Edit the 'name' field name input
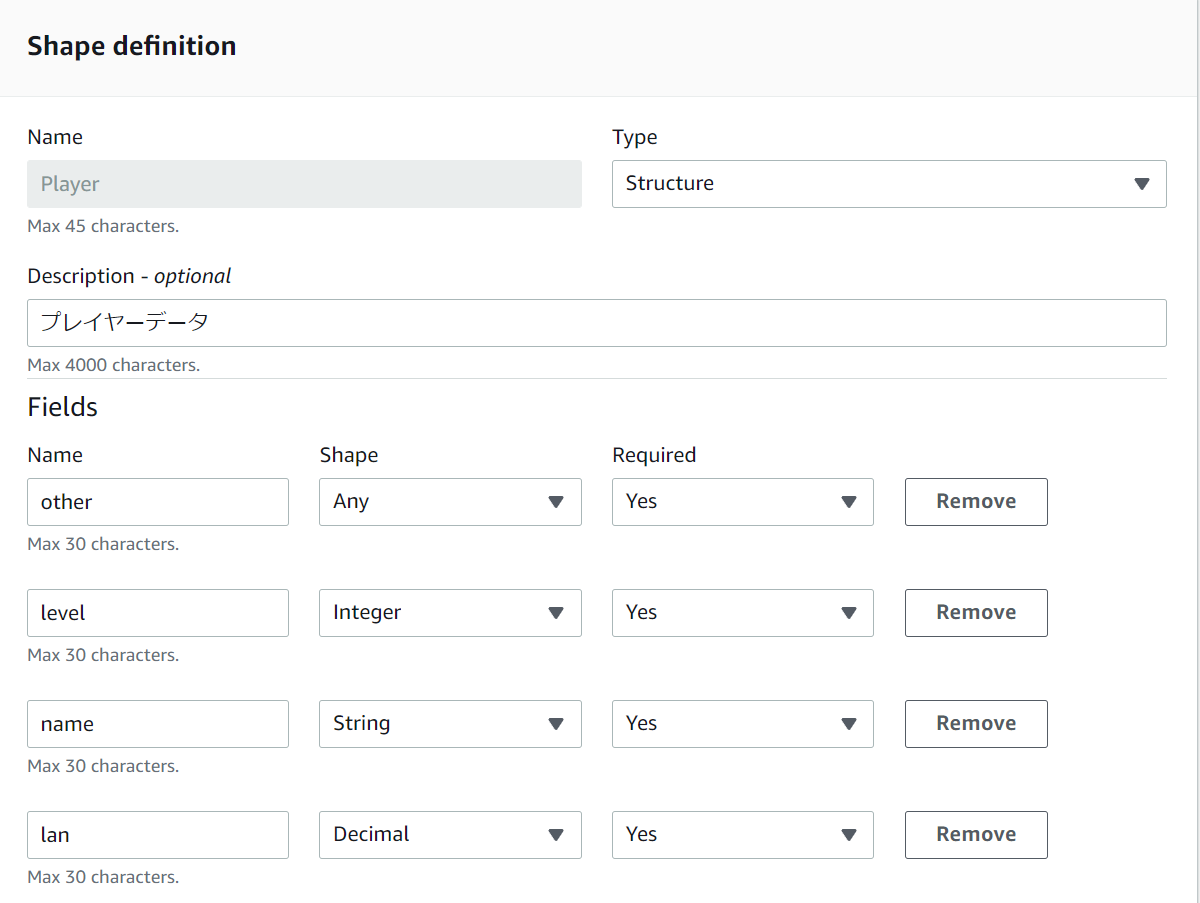1200x903 pixels. [158, 724]
